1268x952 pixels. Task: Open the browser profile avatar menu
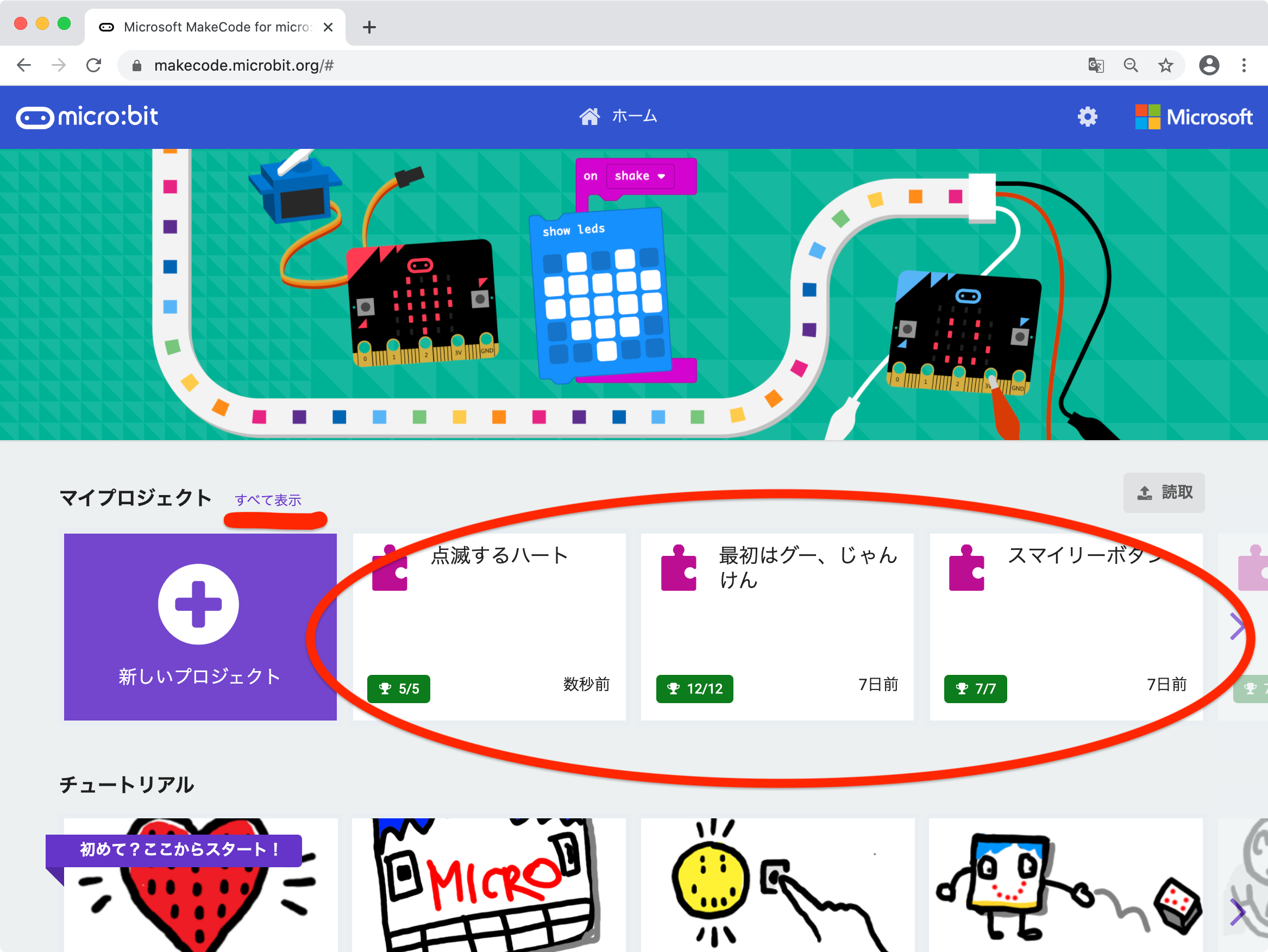pos(1209,65)
